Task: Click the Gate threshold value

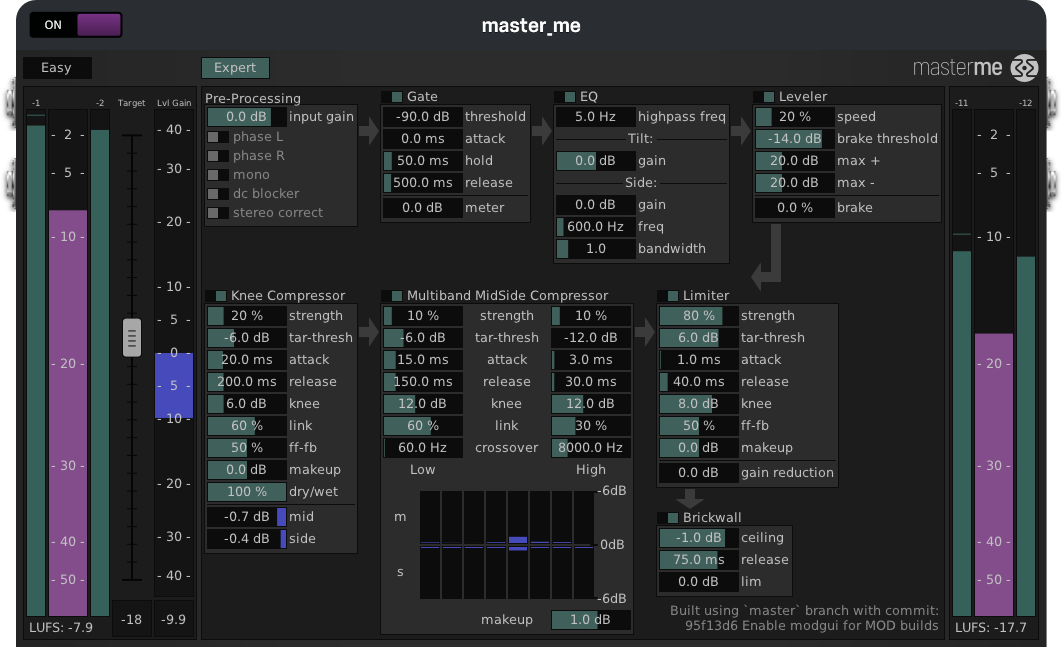Action: point(423,117)
